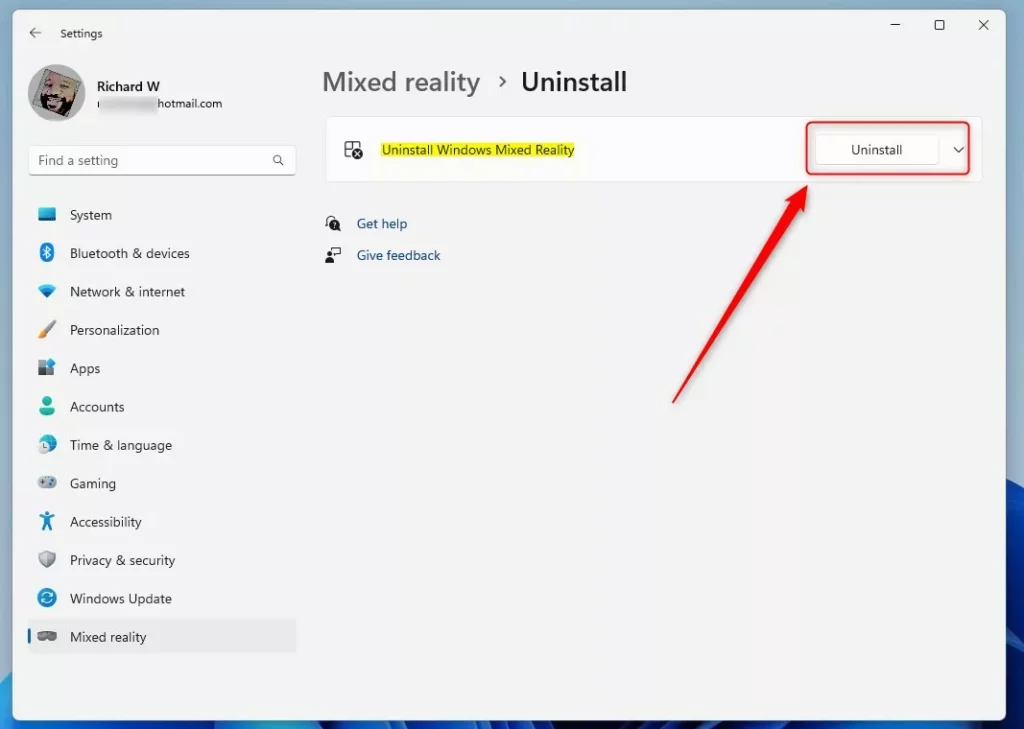Click the Mixed reality breadcrumb link
Image resolution: width=1024 pixels, height=729 pixels.
click(x=401, y=82)
